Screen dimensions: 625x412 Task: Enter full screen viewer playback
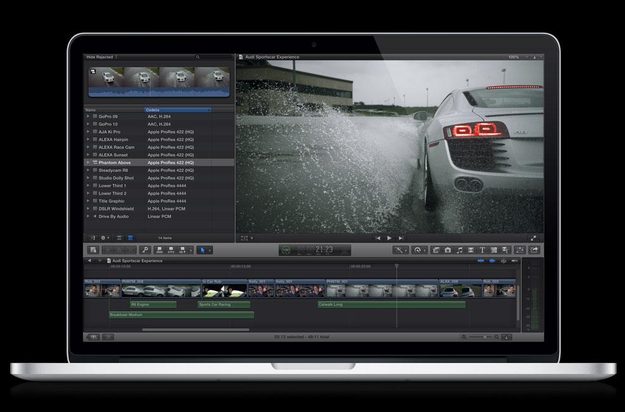click(x=534, y=238)
